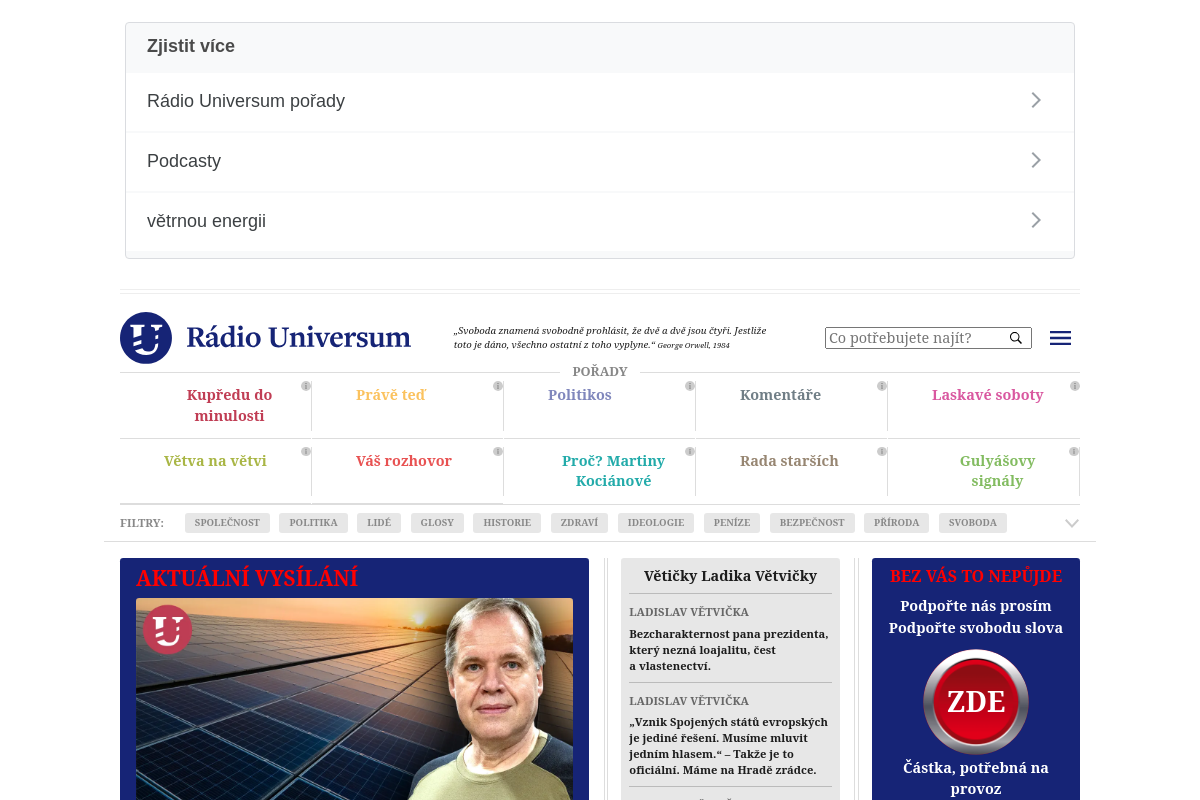This screenshot has height=800, width=1200.
Task: Click info icon next to Proč? Martiny Kociánové
Action: 690,451
